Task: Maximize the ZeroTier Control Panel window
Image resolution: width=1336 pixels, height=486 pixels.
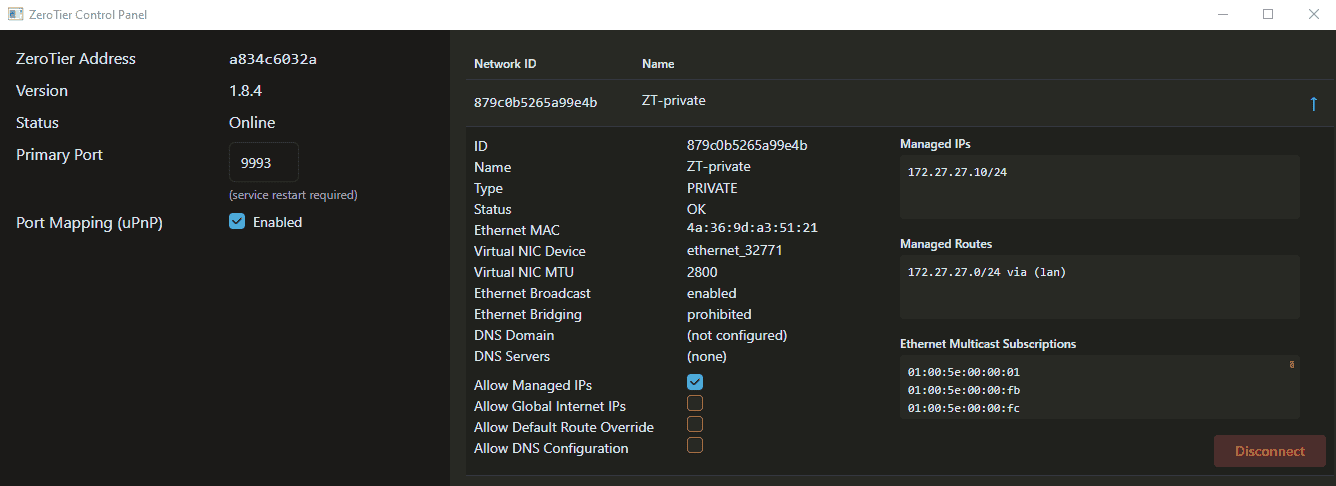Action: 1268,15
